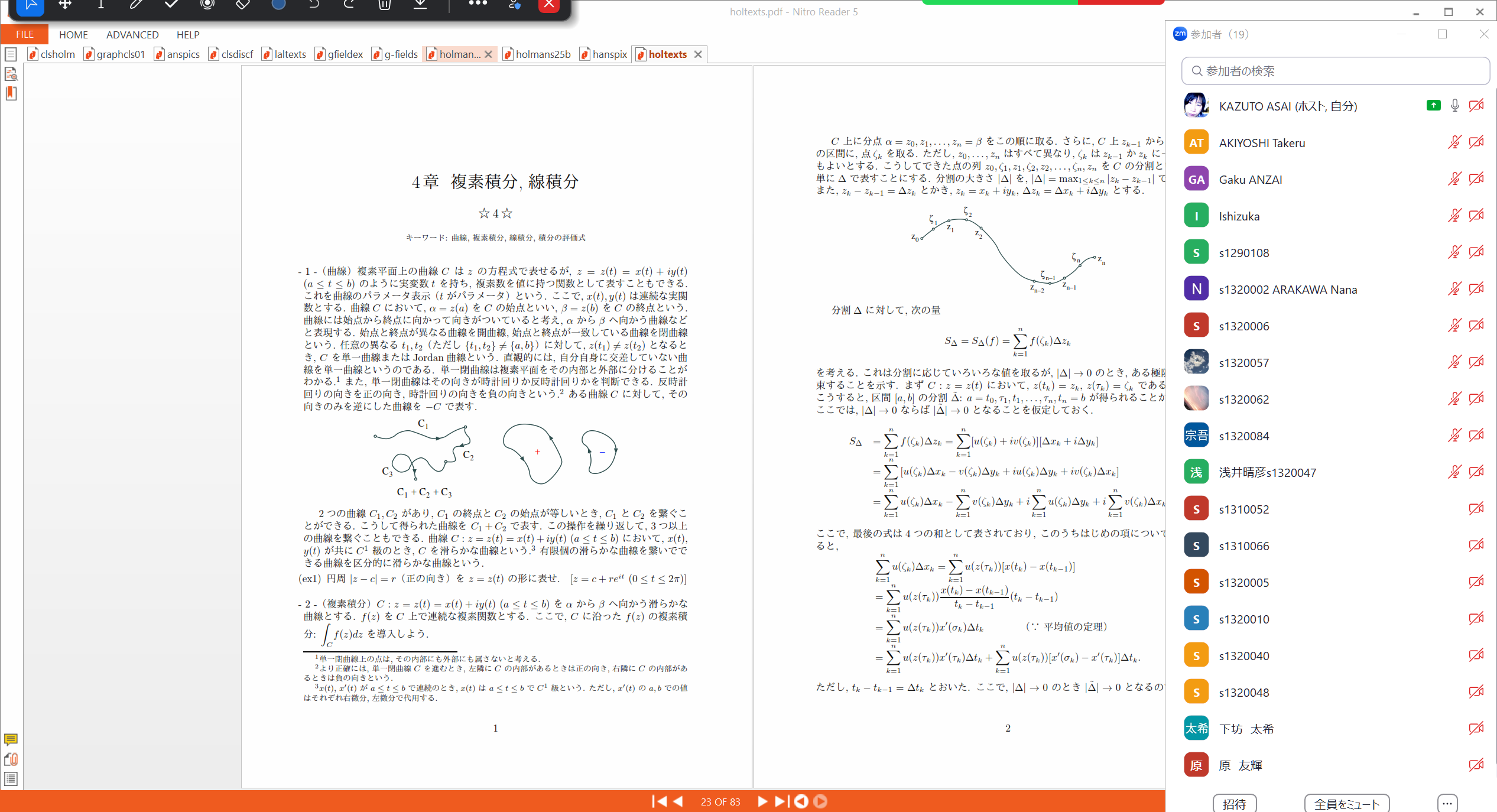Open the Bookmarks panel in Nitro sidebar

coord(11,93)
